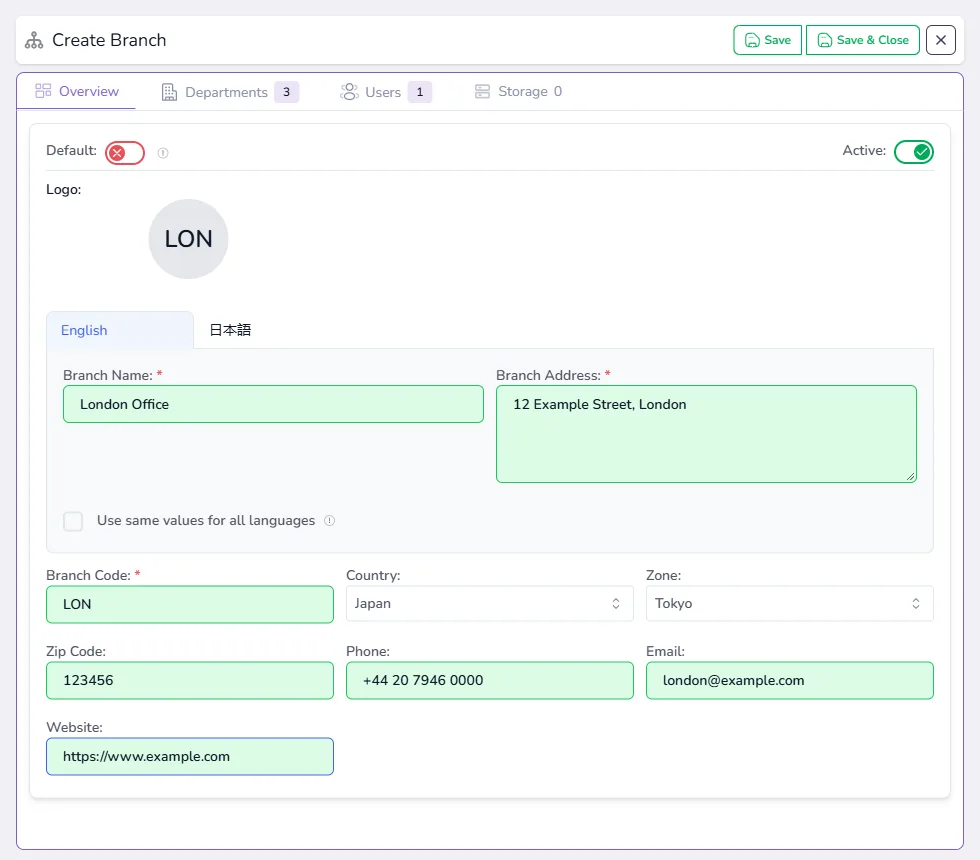Open the Storage tab
This screenshot has width=980, height=860.
518,91
